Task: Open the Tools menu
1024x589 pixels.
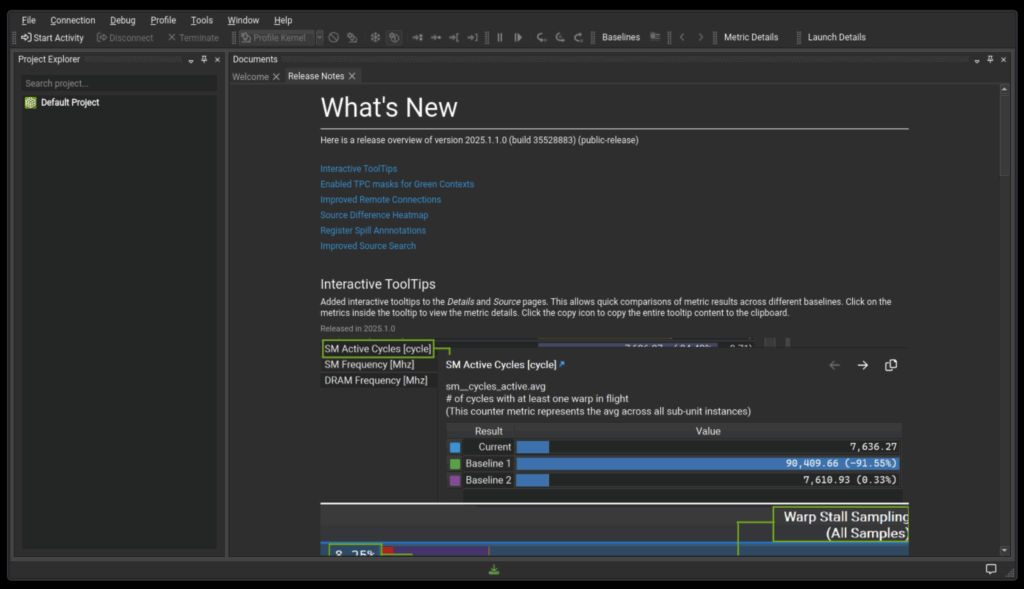Action: click(202, 20)
